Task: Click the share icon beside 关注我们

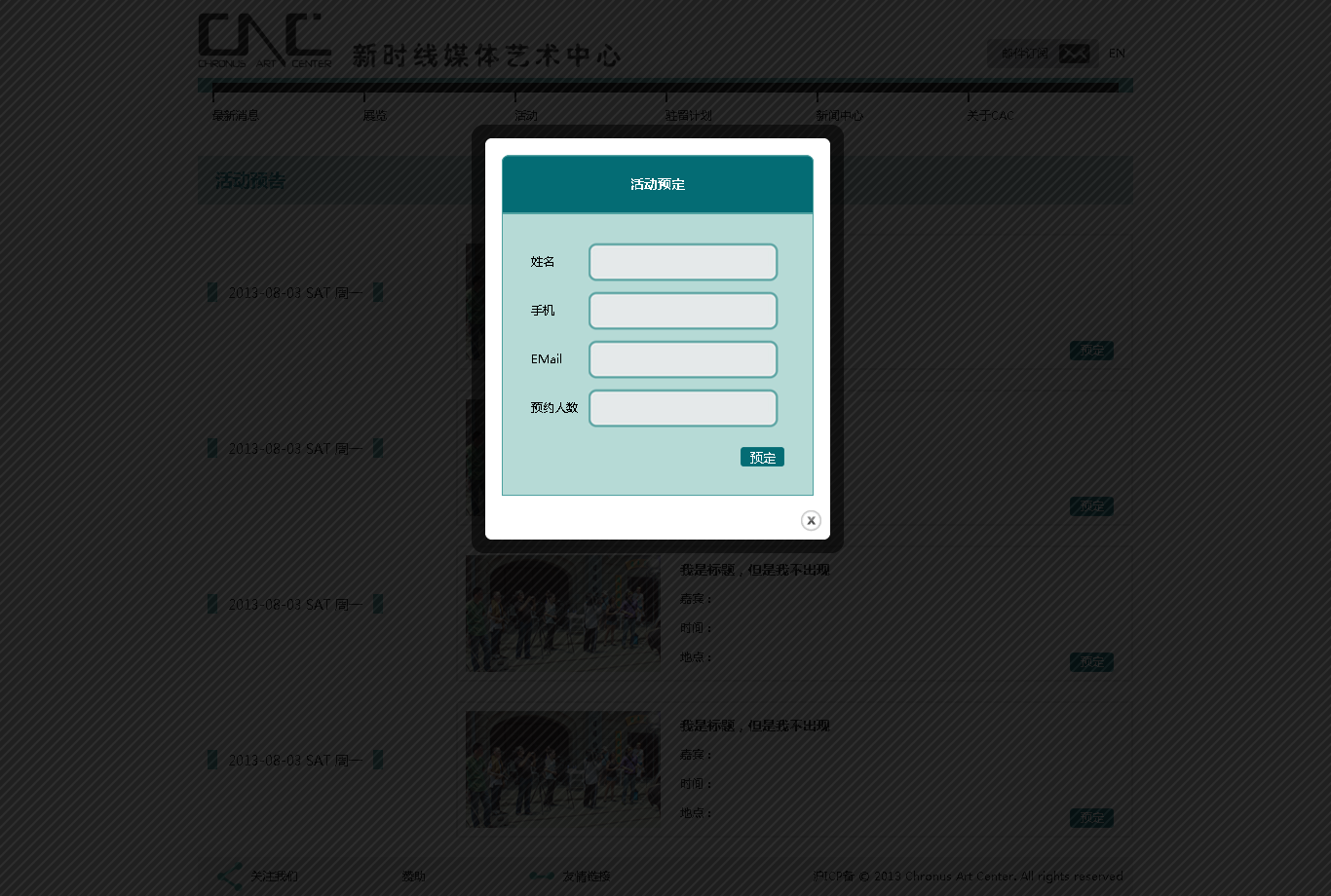Action: 230,876
